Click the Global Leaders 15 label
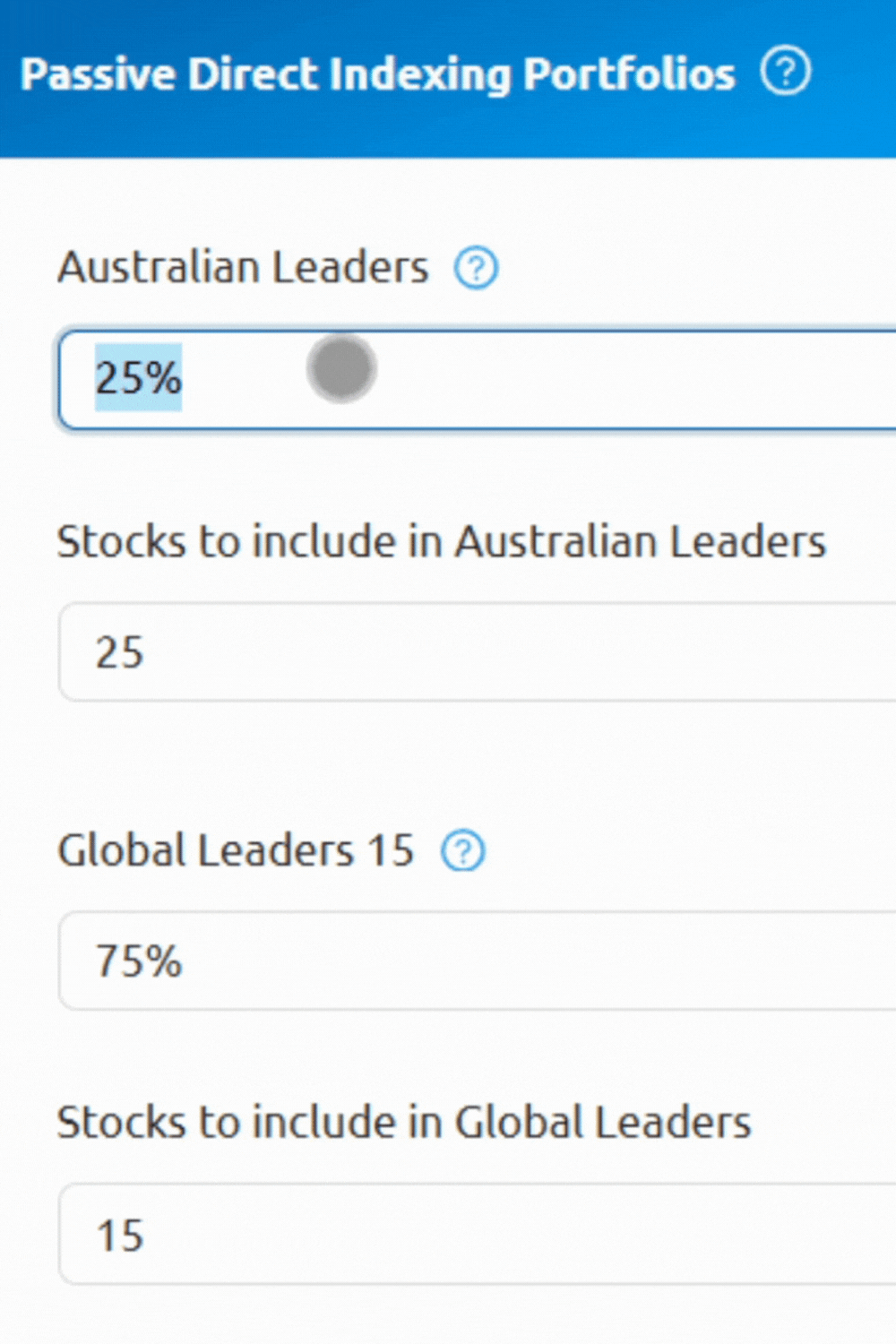Screen dimensions: 896x1344 pos(236,850)
